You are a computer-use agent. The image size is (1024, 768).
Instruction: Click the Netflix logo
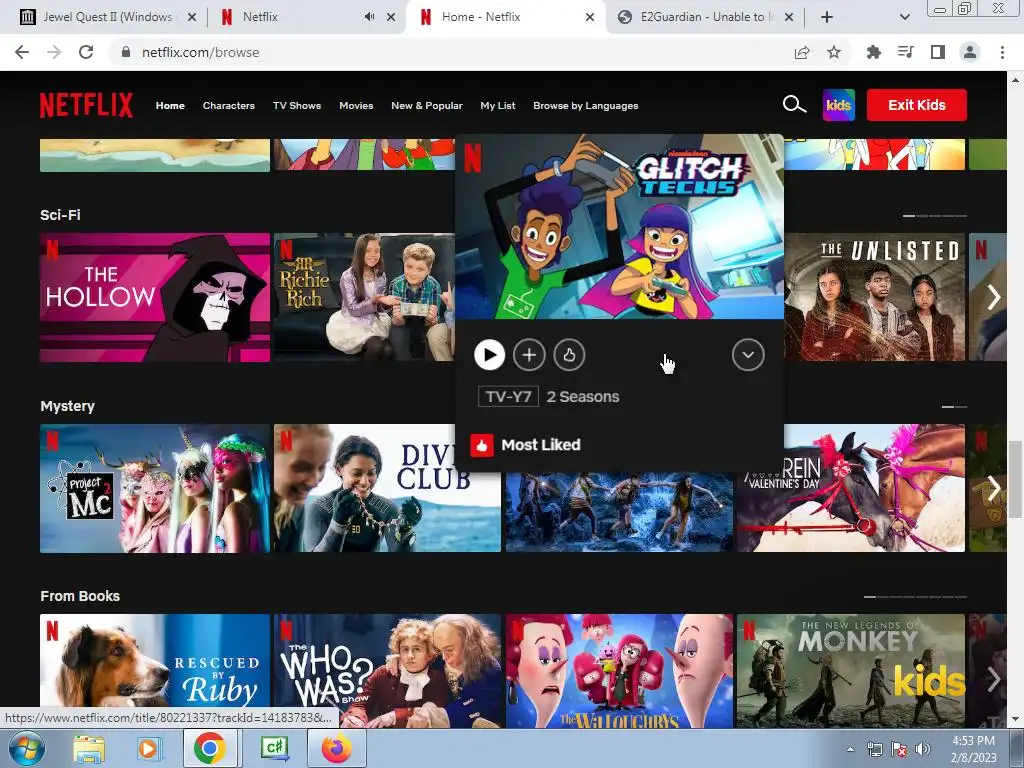(86, 105)
